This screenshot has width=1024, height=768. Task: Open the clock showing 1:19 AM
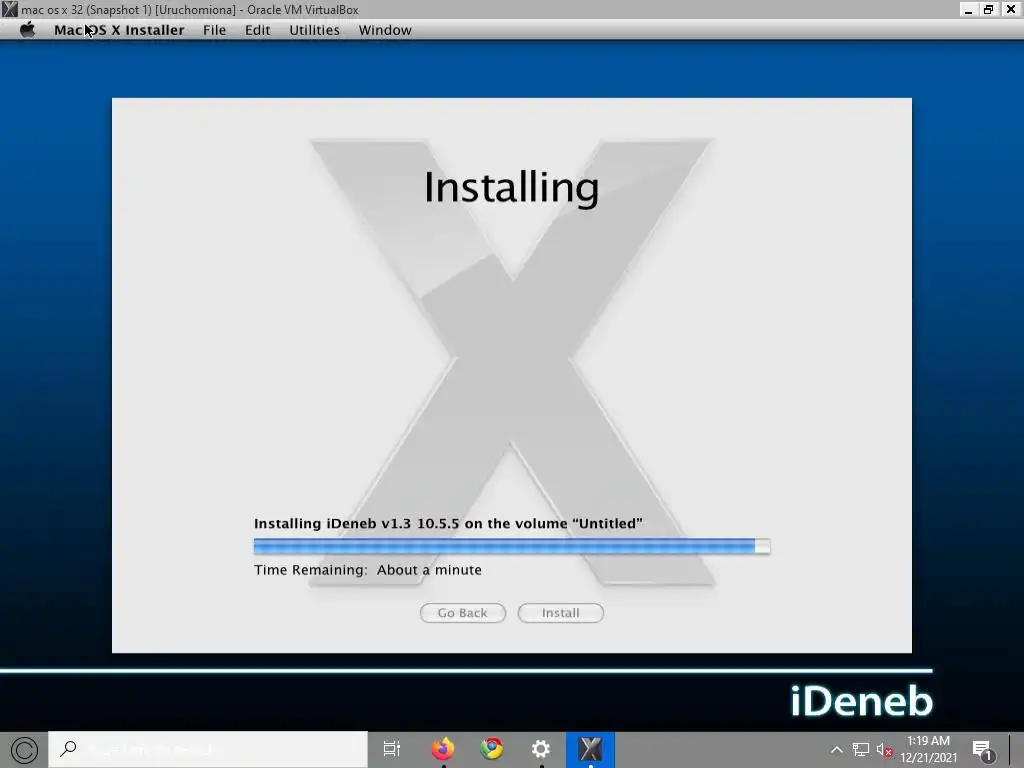tap(929, 749)
